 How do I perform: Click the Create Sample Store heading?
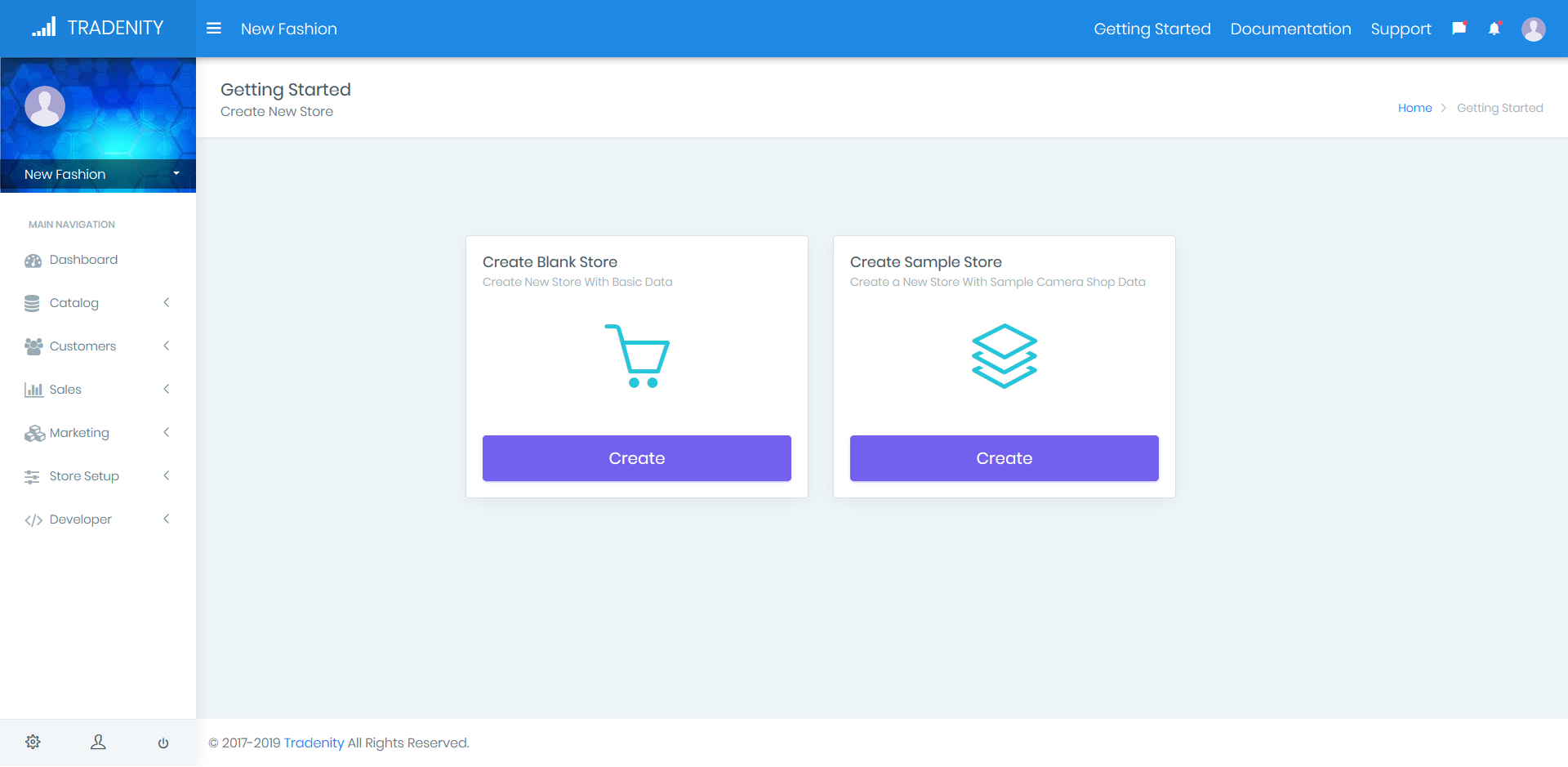[x=926, y=262]
